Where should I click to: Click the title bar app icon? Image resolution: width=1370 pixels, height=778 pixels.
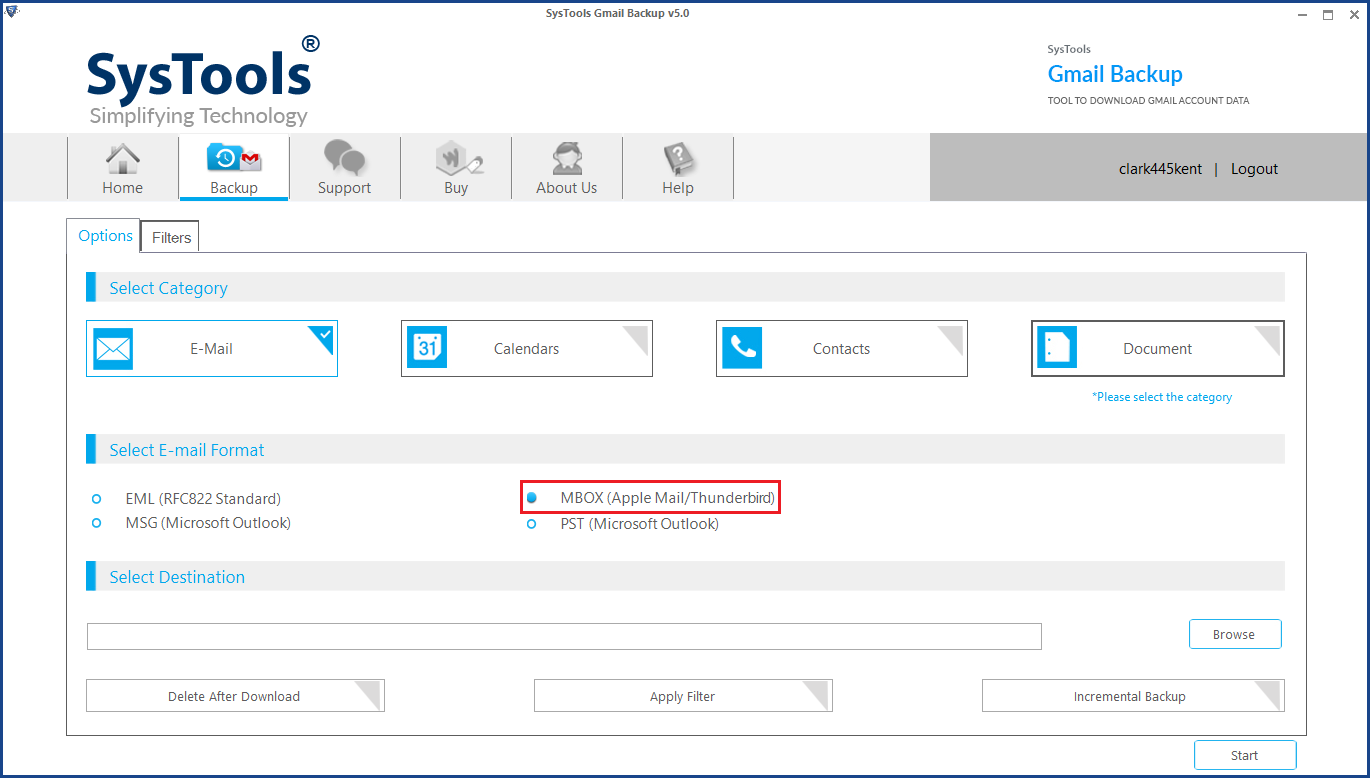pyautogui.click(x=11, y=13)
